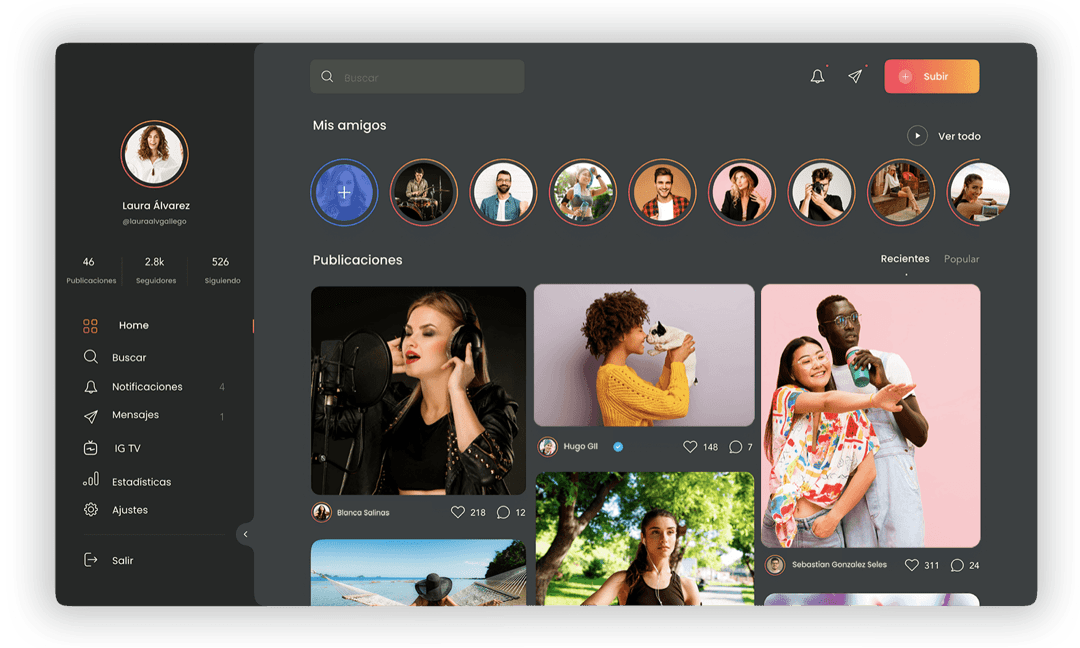Click heart icon on Sebastian Gonzalez Seles post
This screenshot has height=648, width=1080.
tap(911, 565)
